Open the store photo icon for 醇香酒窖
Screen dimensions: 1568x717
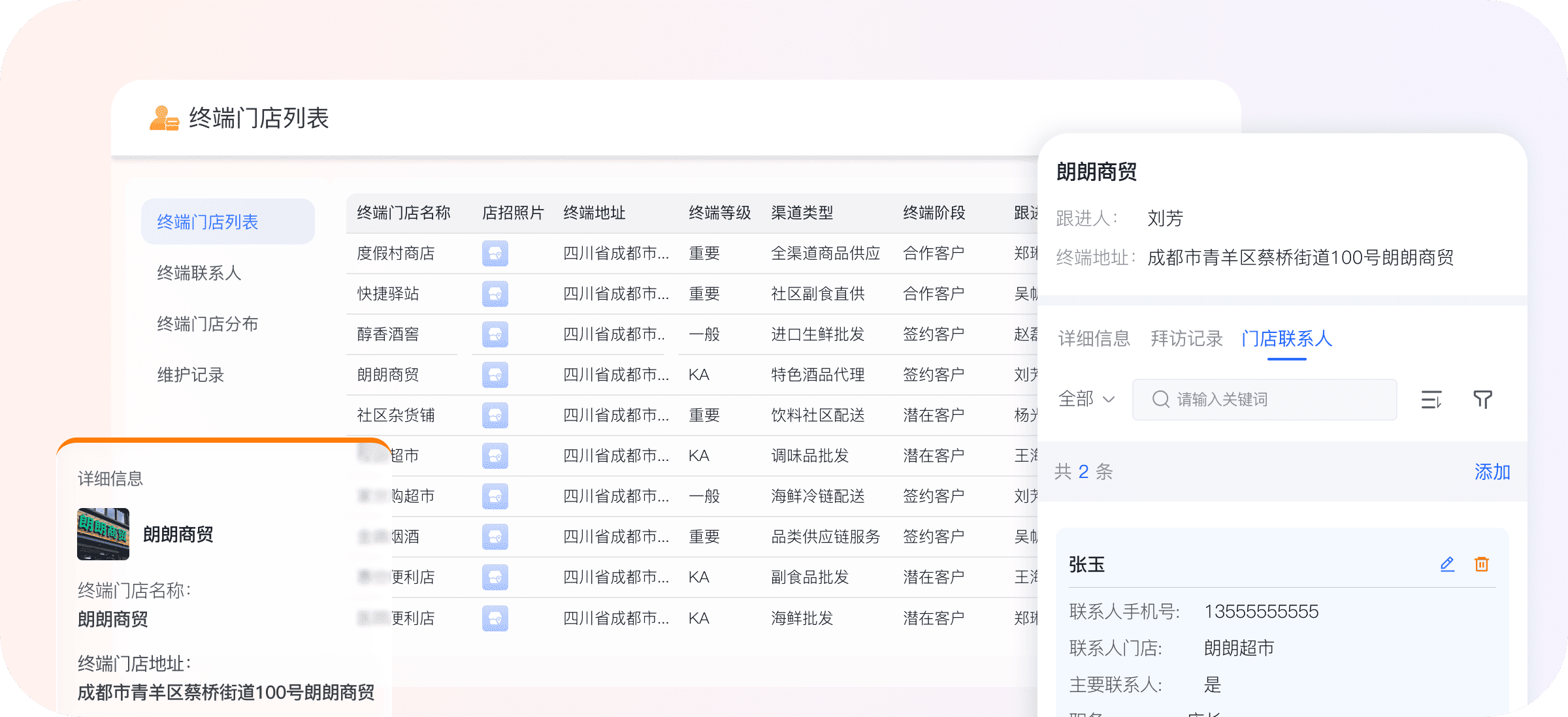point(495,334)
